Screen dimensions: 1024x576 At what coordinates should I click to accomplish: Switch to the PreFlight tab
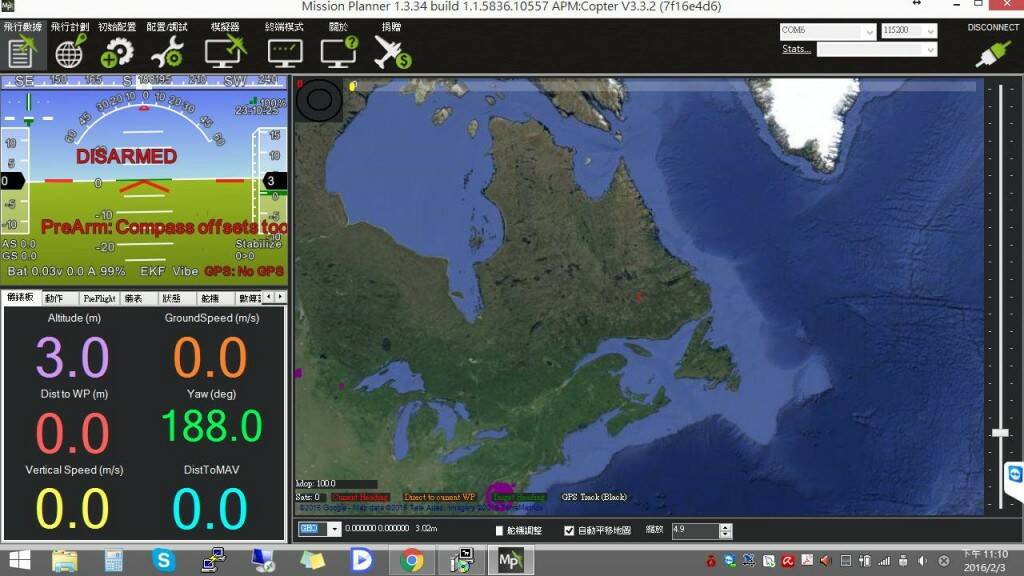(x=99, y=298)
